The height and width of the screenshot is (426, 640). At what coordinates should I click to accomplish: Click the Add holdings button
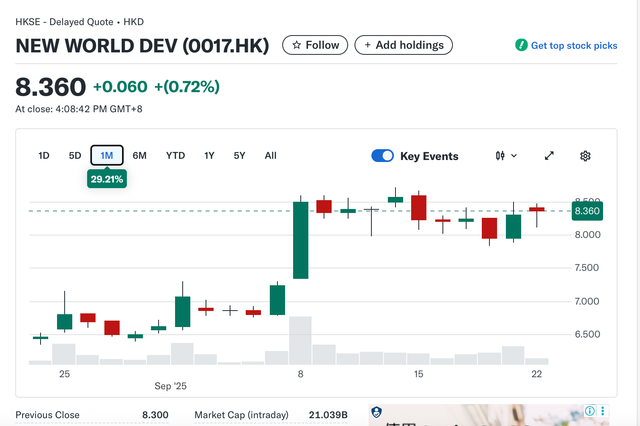pos(403,45)
